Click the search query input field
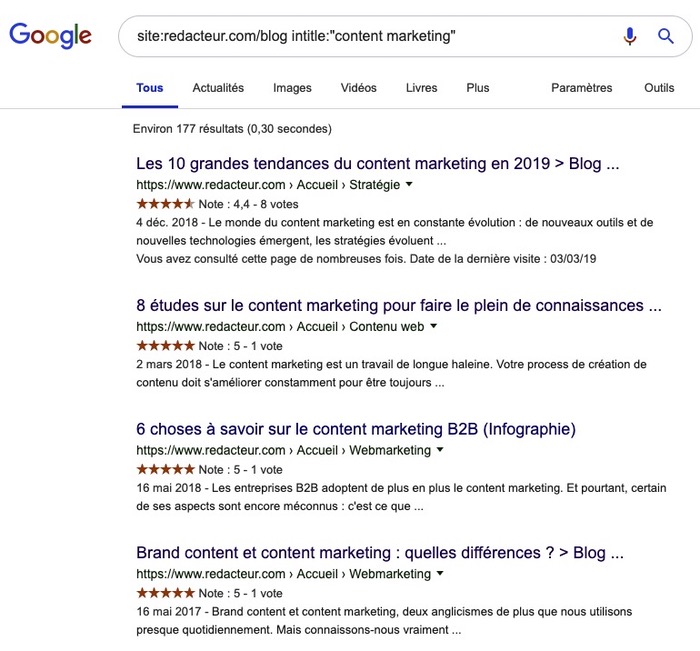The width and height of the screenshot is (700, 651). 360,37
